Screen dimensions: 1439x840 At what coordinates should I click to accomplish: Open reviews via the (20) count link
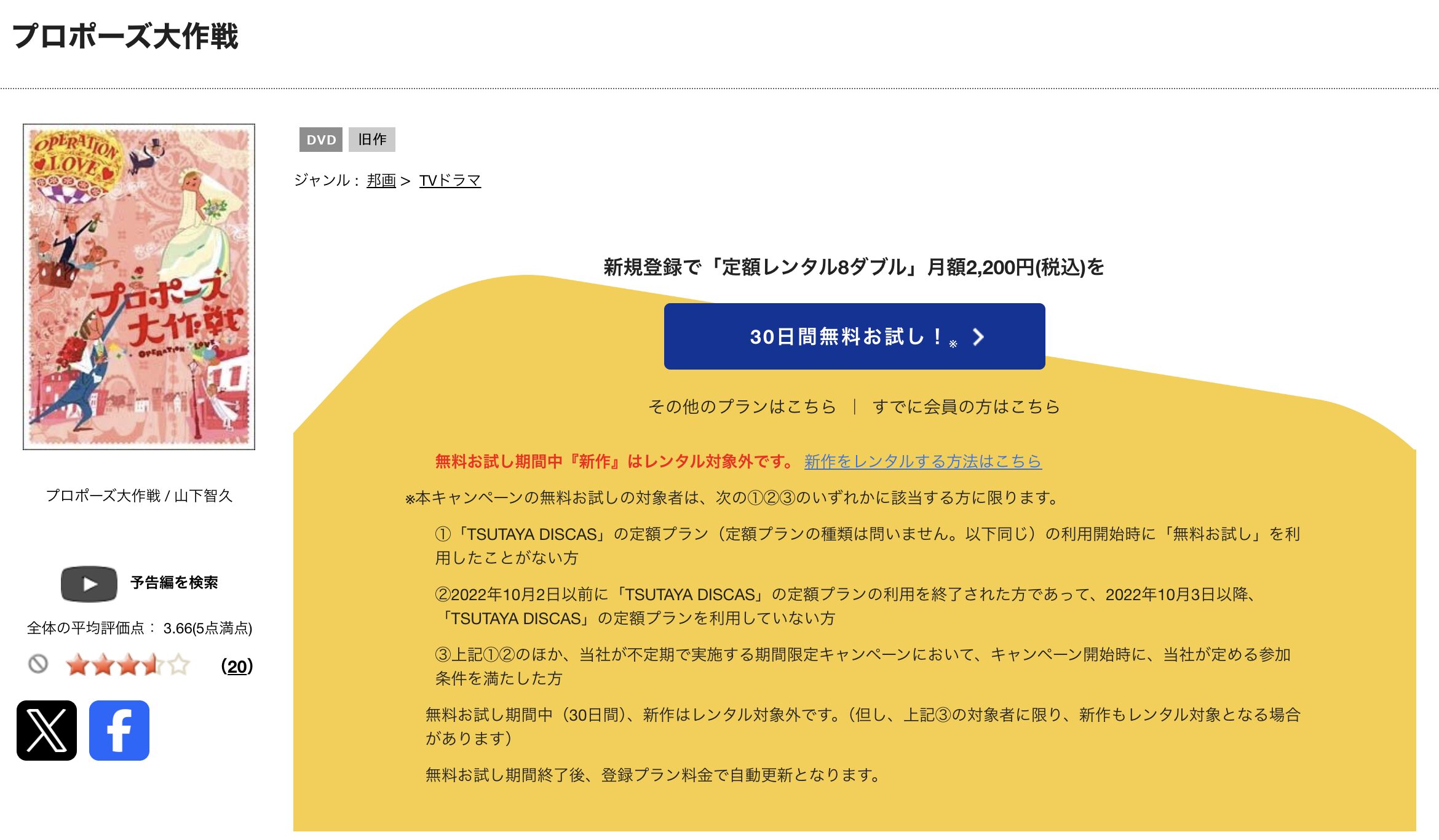241,664
